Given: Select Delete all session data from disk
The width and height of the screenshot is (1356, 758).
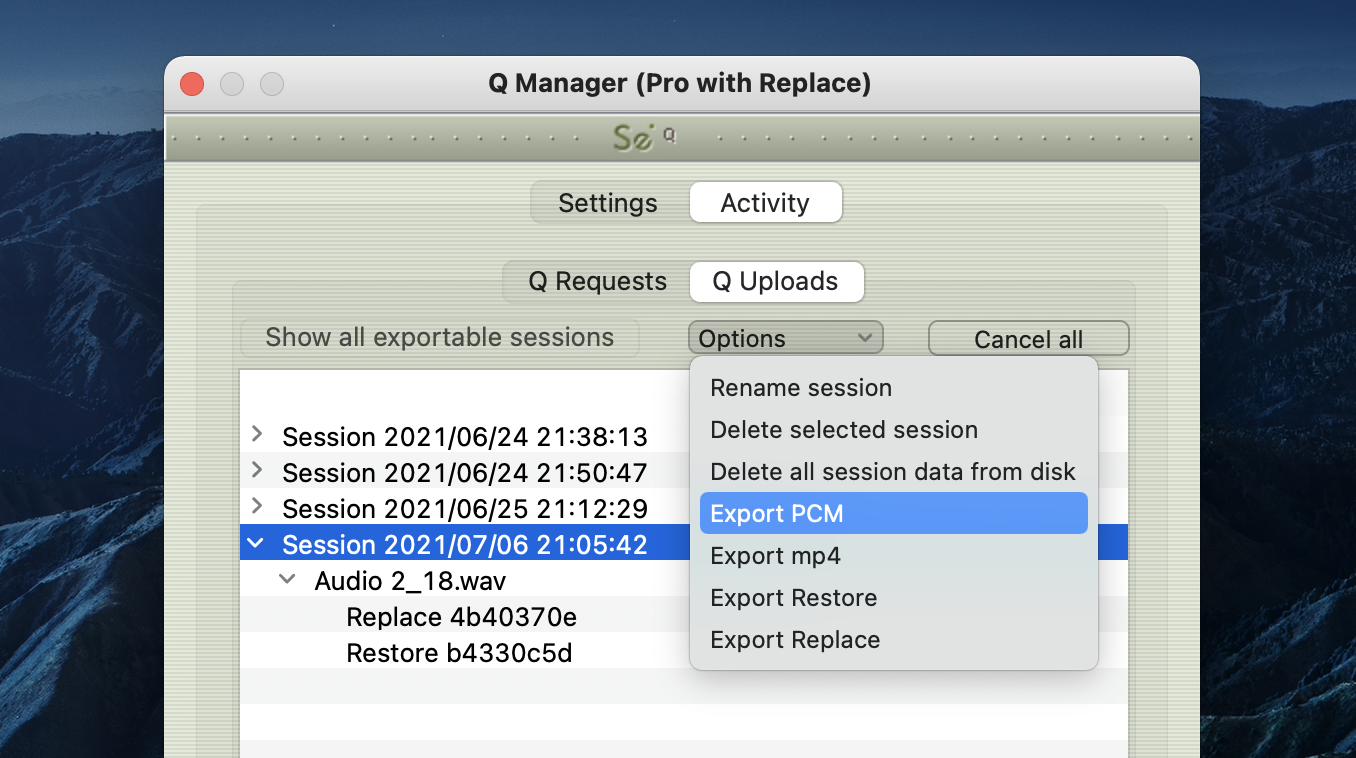Looking at the screenshot, I should click(x=892, y=472).
